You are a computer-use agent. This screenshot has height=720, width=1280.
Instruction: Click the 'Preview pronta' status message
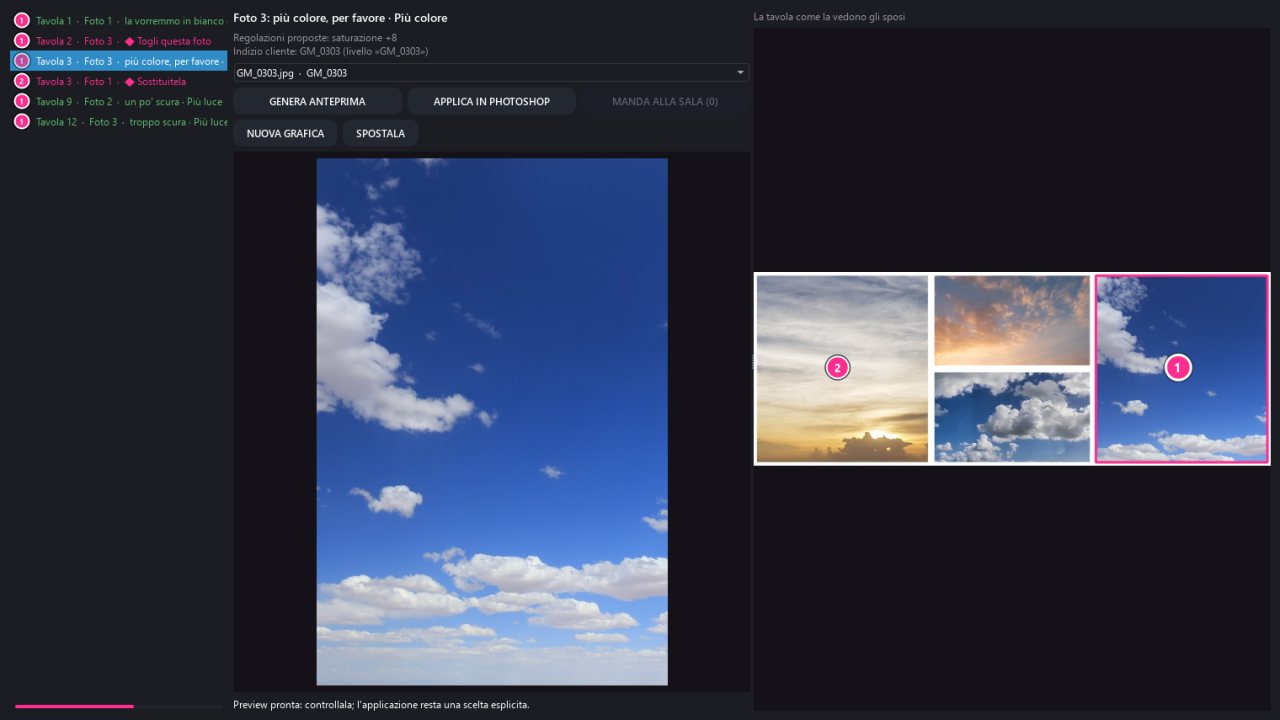[381, 705]
